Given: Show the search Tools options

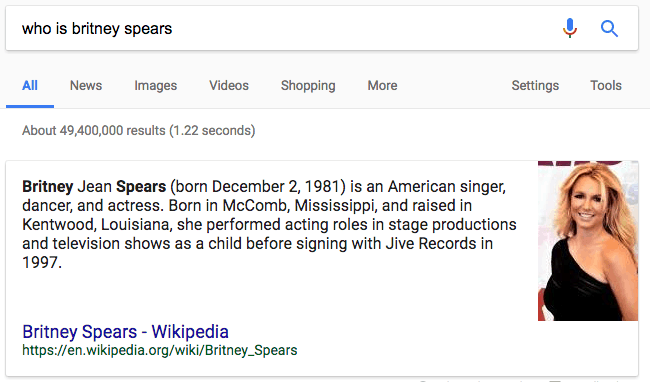Looking at the screenshot, I should (x=606, y=85).
